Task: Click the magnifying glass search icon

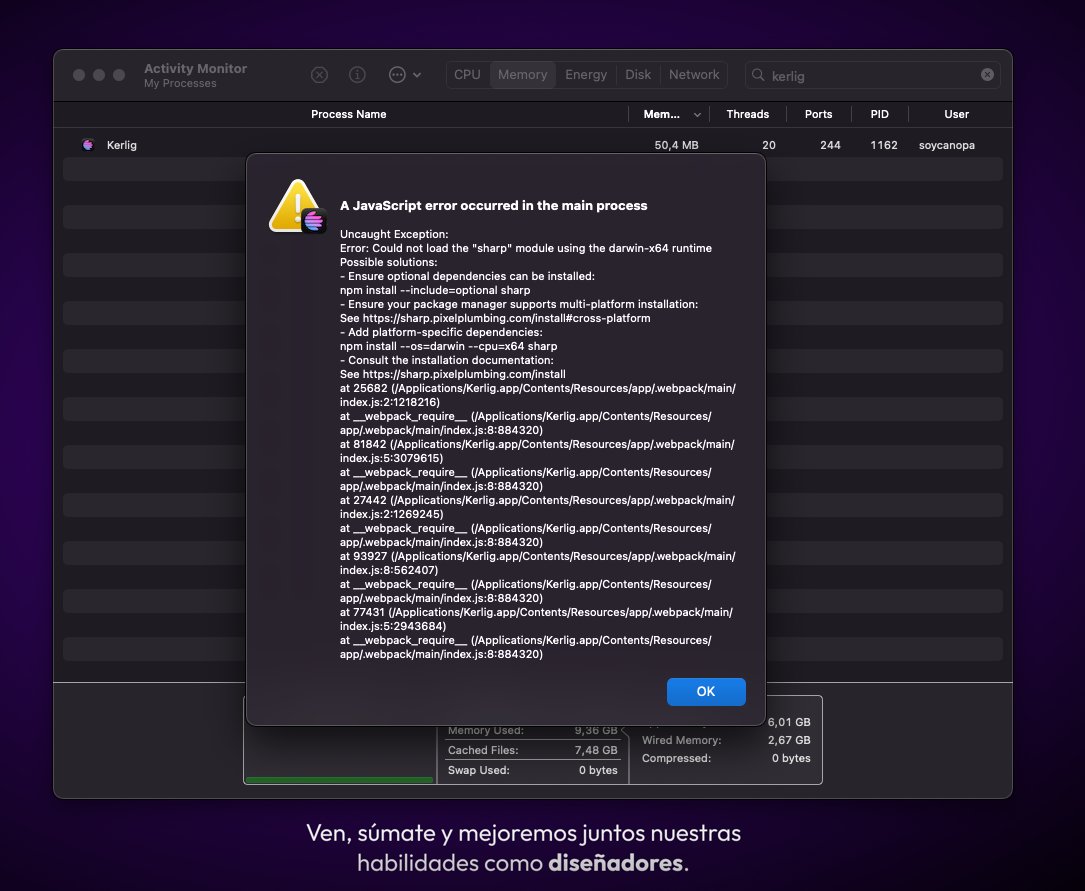Action: click(x=758, y=75)
